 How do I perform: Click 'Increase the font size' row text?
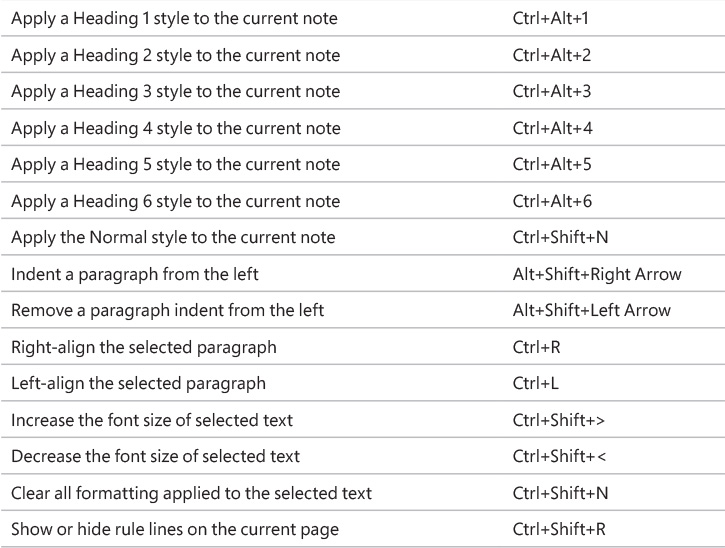152,420
